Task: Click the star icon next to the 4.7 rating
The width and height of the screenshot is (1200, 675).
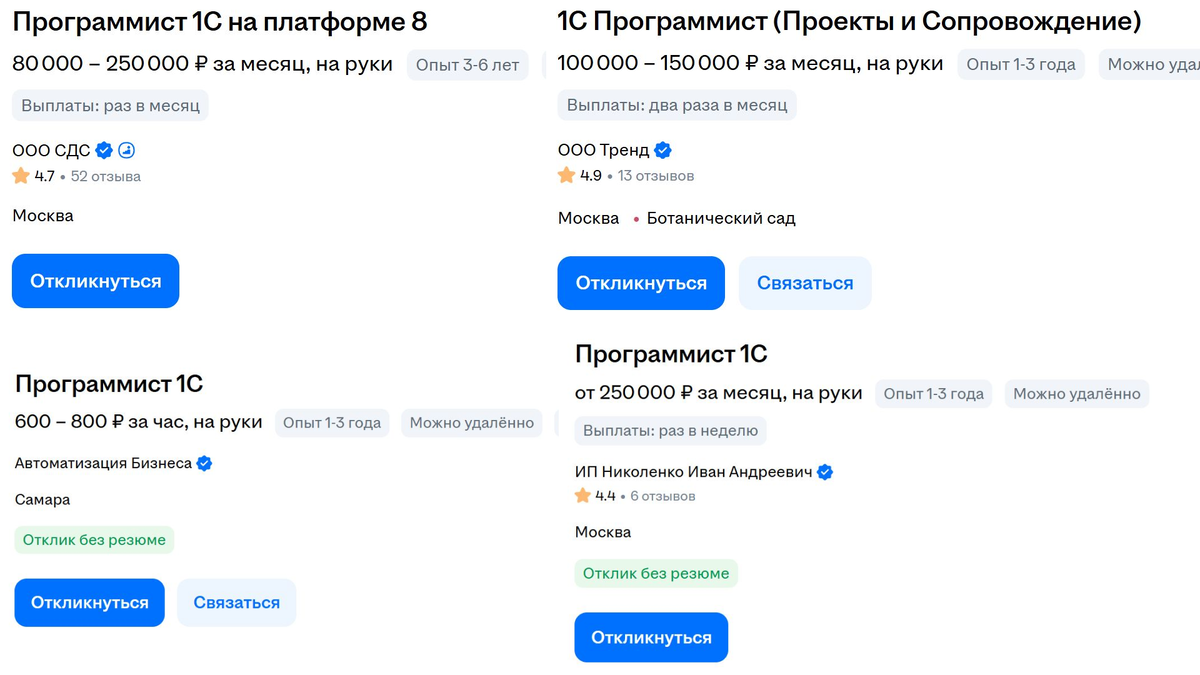Action: click(x=20, y=176)
